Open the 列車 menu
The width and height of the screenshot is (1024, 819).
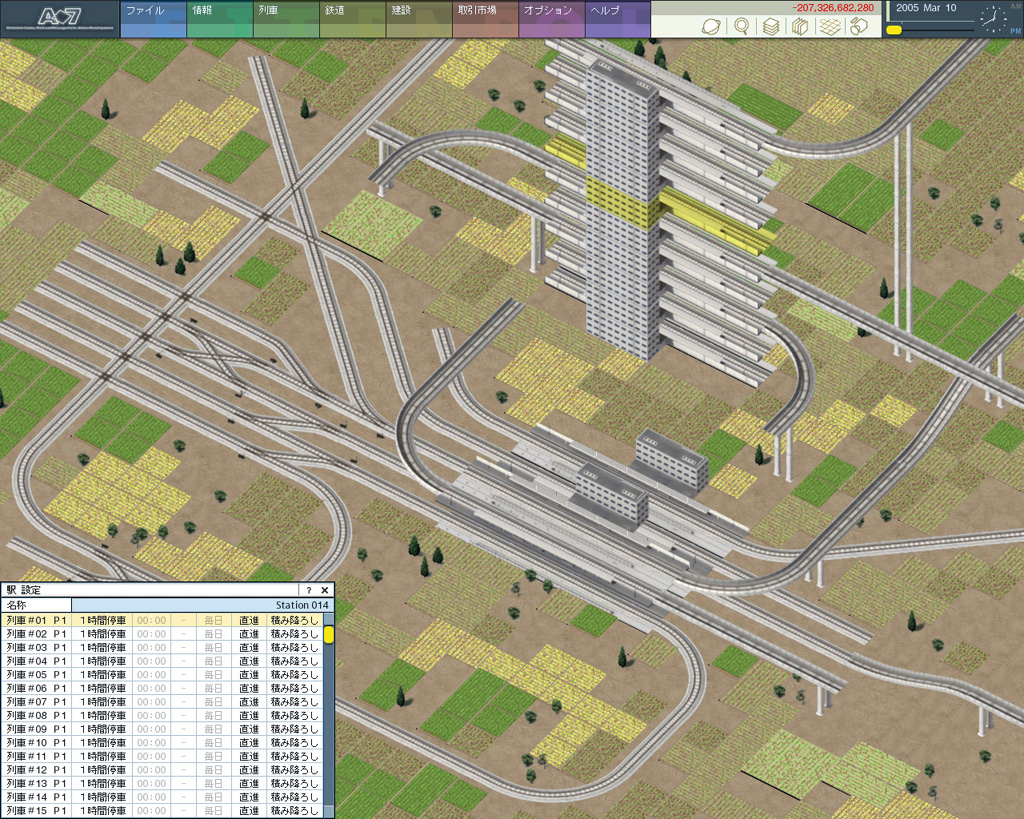click(287, 19)
